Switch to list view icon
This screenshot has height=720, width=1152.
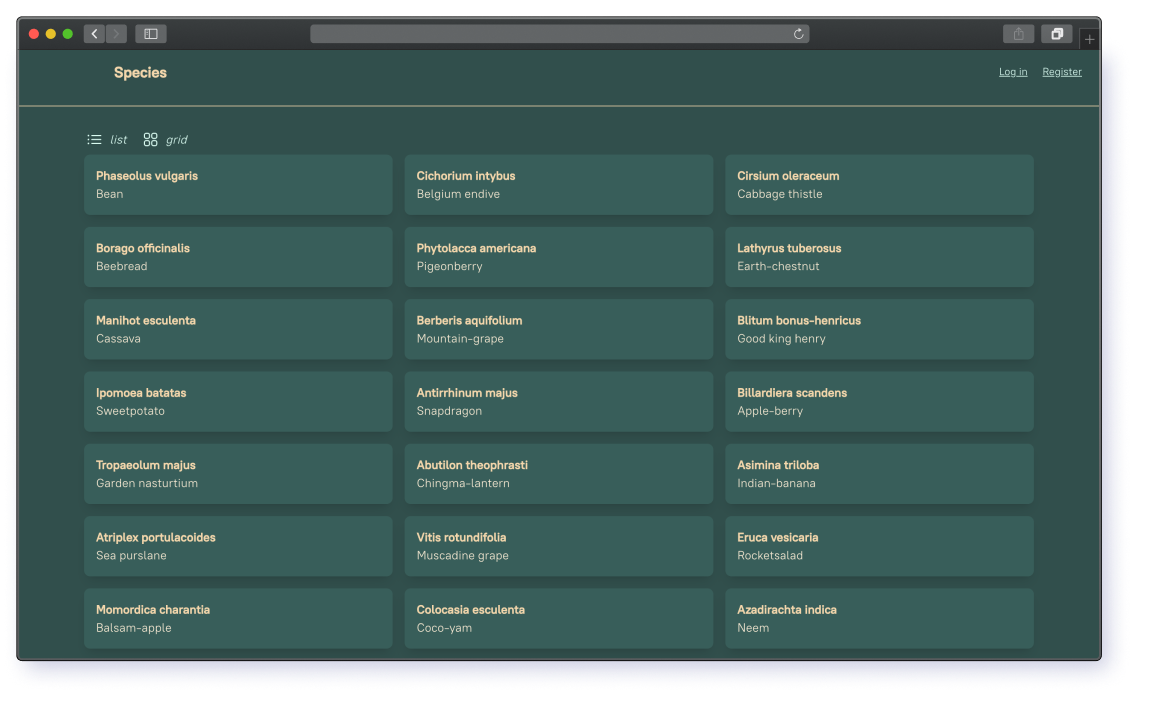(x=94, y=140)
